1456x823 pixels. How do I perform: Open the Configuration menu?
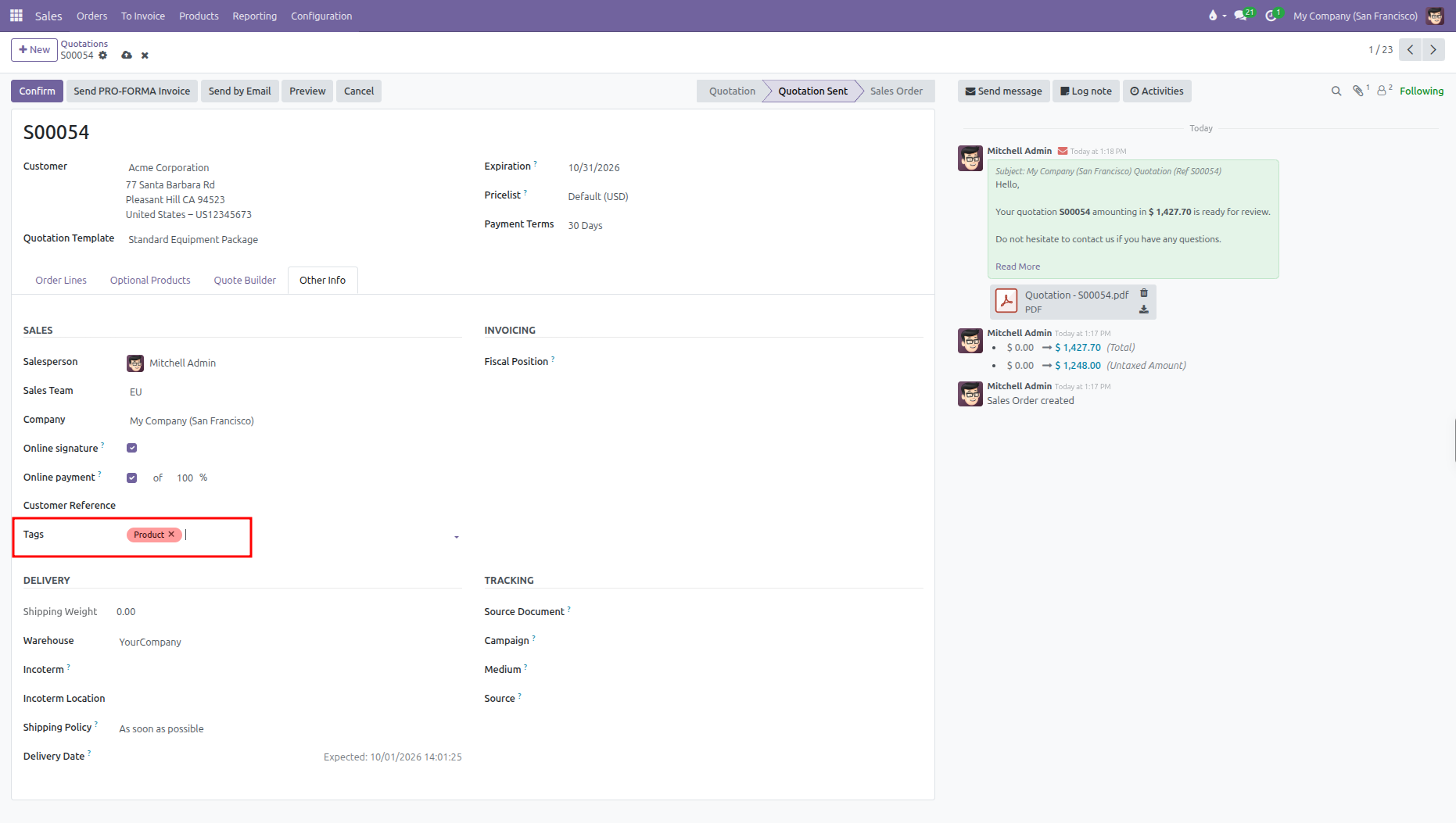pyautogui.click(x=321, y=16)
